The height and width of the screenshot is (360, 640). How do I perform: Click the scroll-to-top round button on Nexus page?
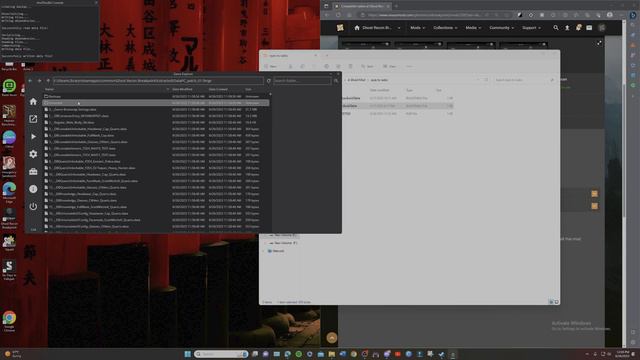(332, 338)
